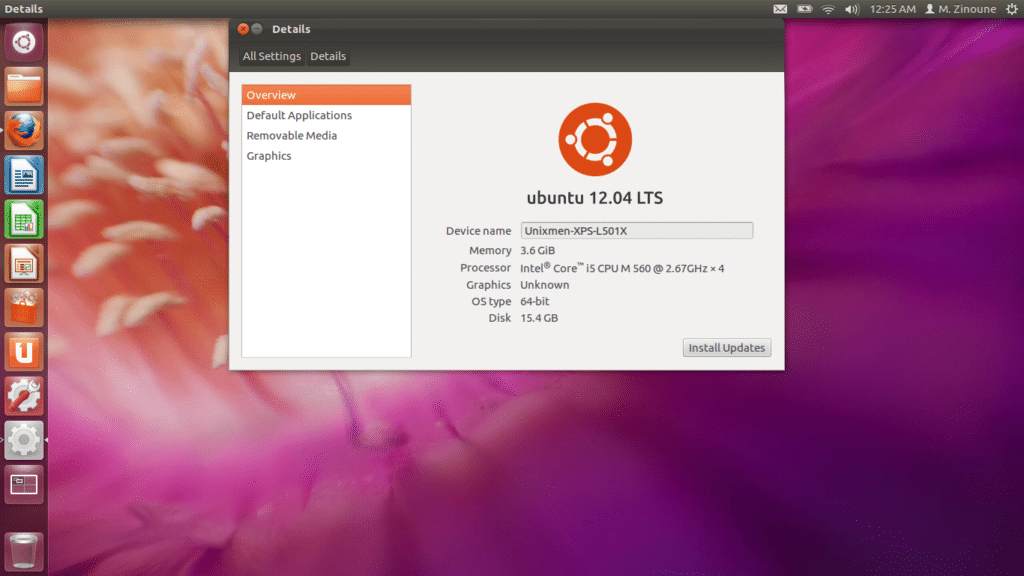Image resolution: width=1024 pixels, height=576 pixels.
Task: Switch to the All Settings tab
Action: (x=270, y=56)
